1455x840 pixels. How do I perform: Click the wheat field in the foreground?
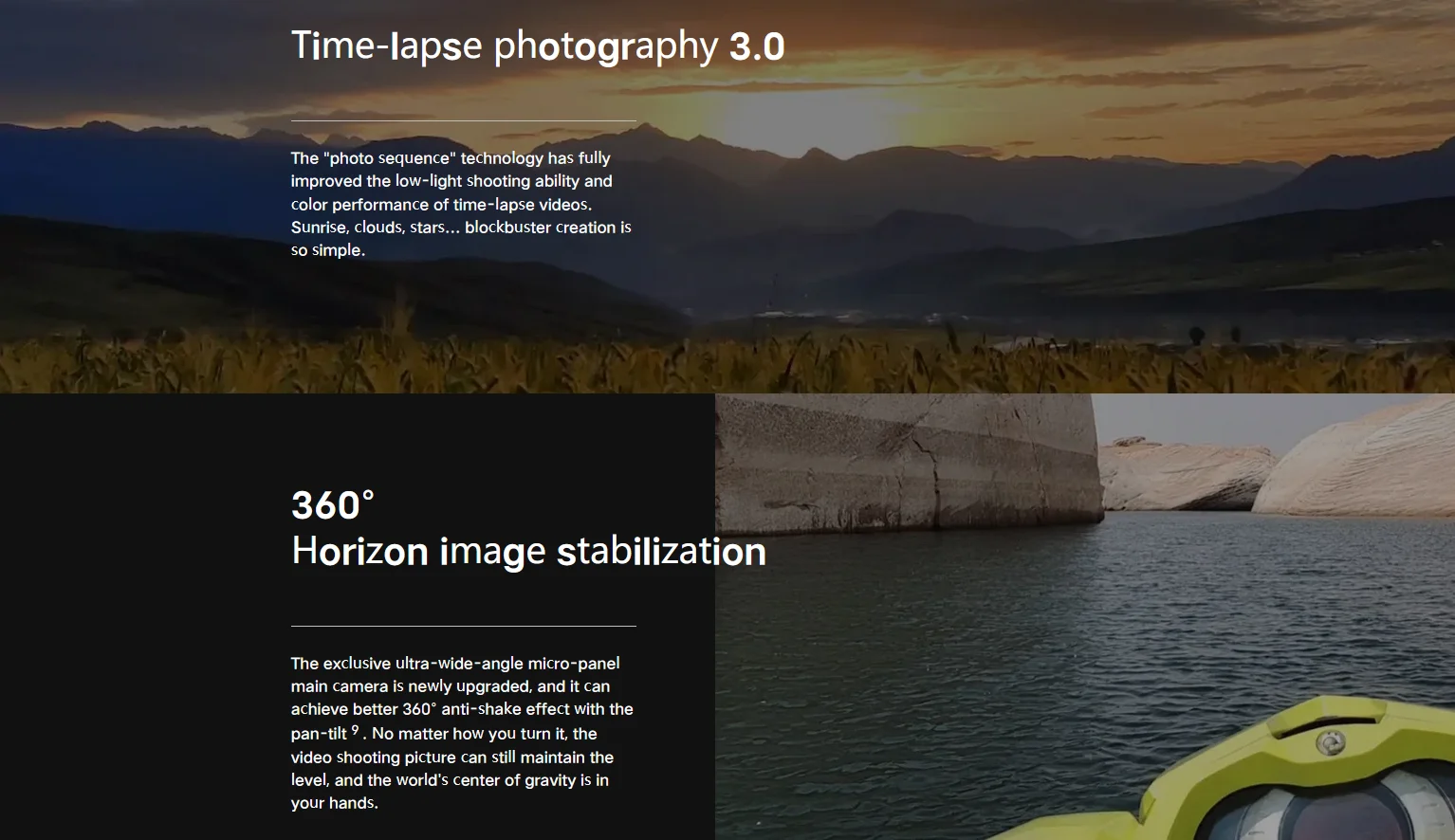pos(664,365)
